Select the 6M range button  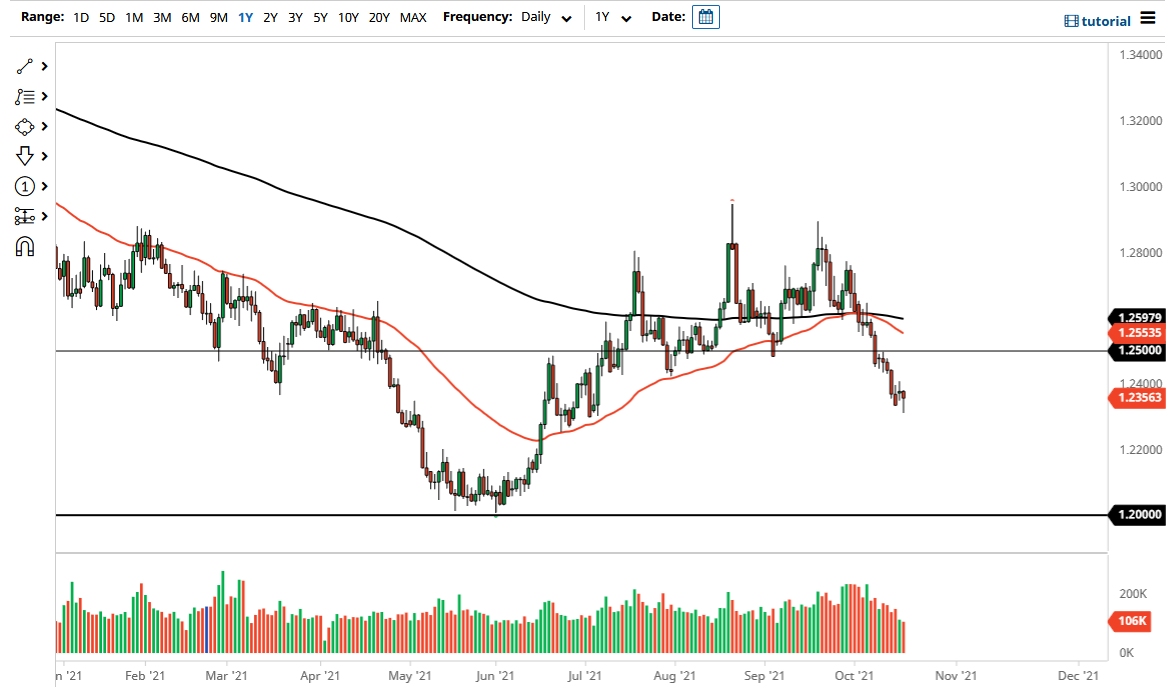click(190, 17)
